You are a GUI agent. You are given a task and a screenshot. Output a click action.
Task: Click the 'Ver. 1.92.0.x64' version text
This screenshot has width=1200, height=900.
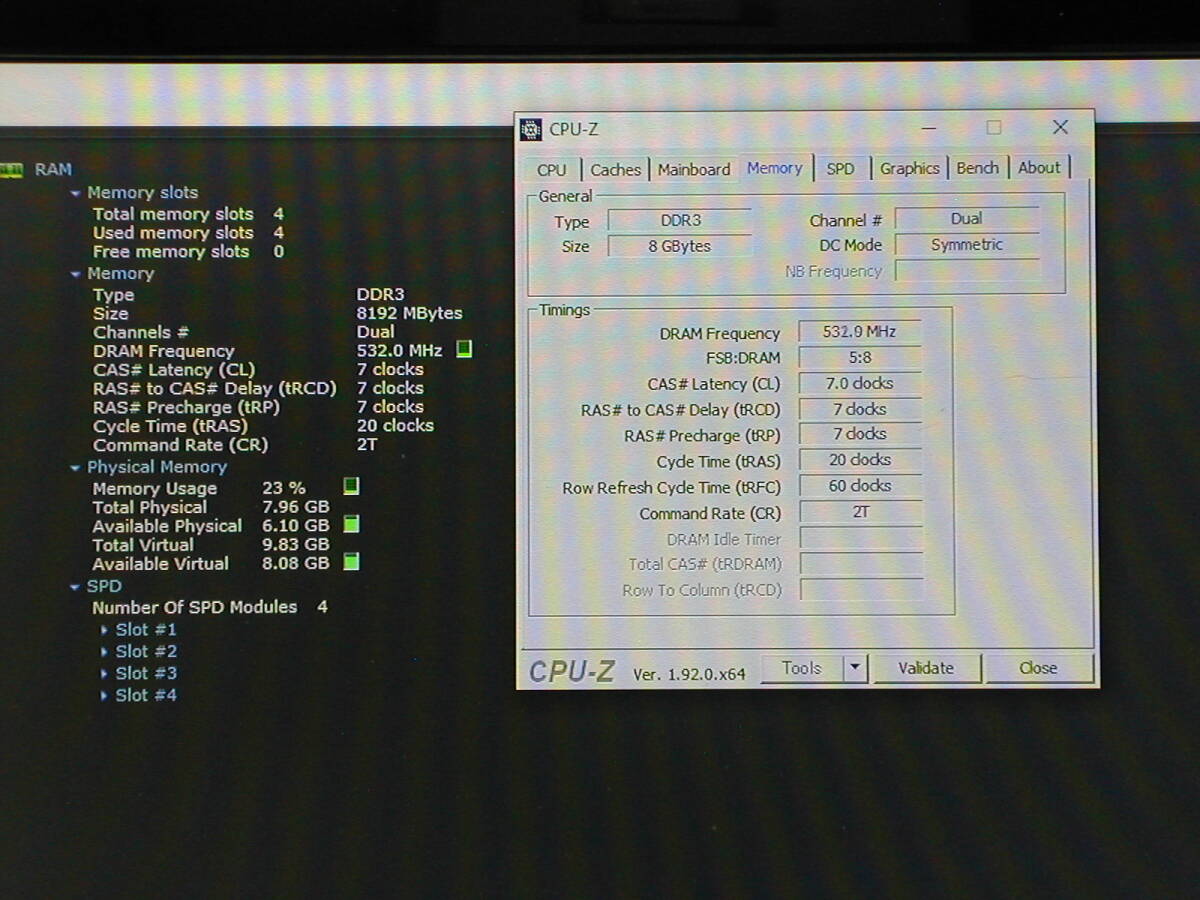coord(689,674)
